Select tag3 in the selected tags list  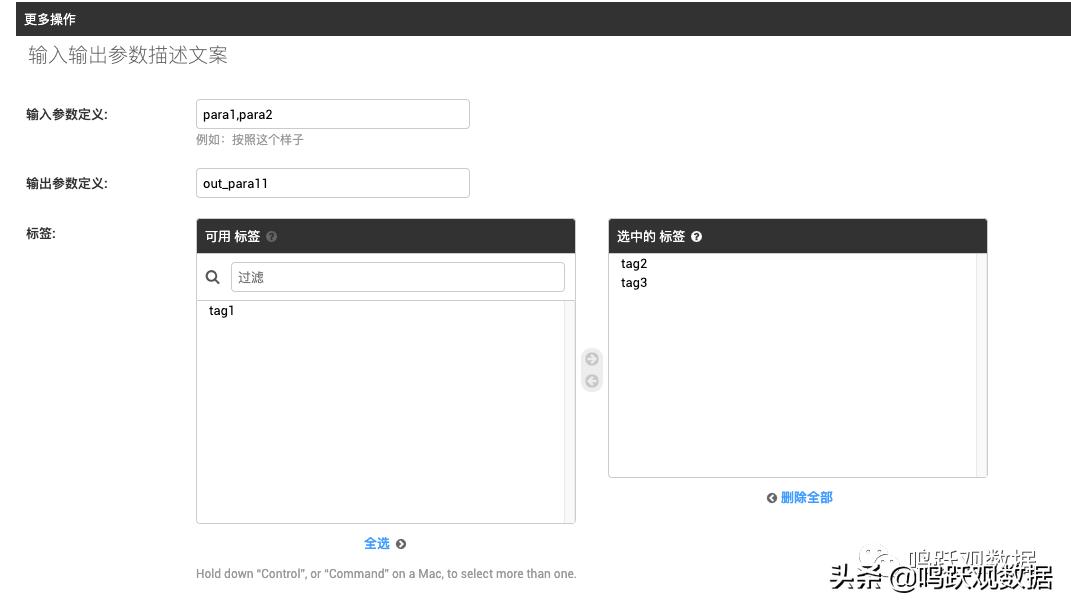(634, 283)
